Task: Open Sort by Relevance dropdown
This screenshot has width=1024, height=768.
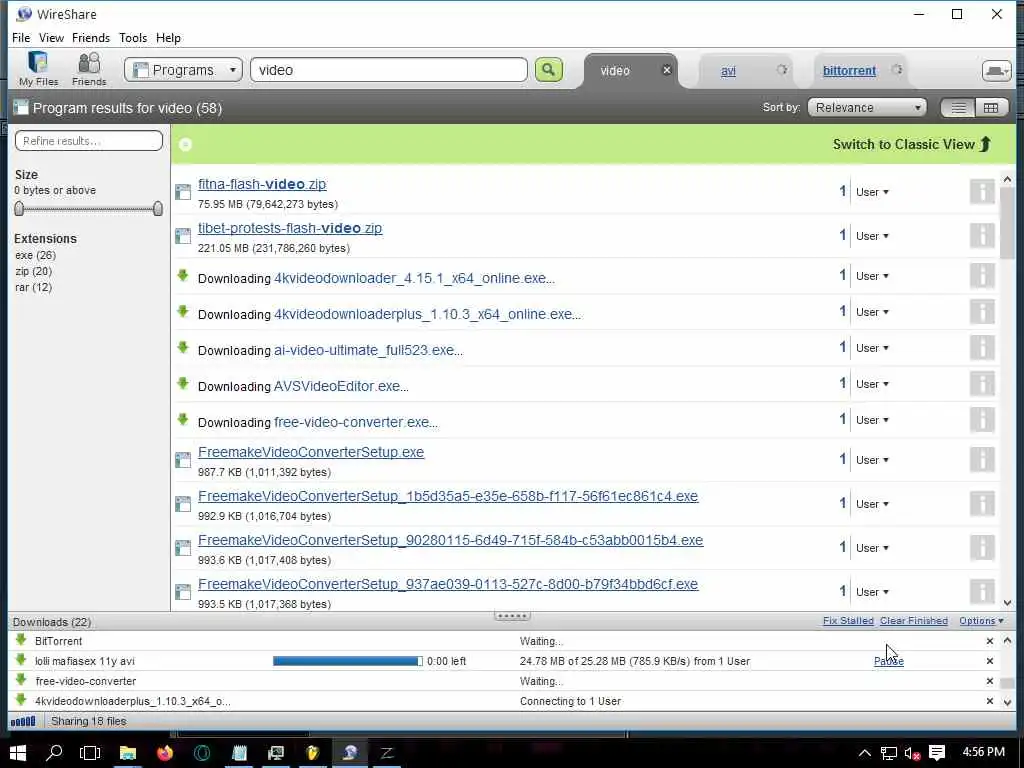Action: [867, 108]
